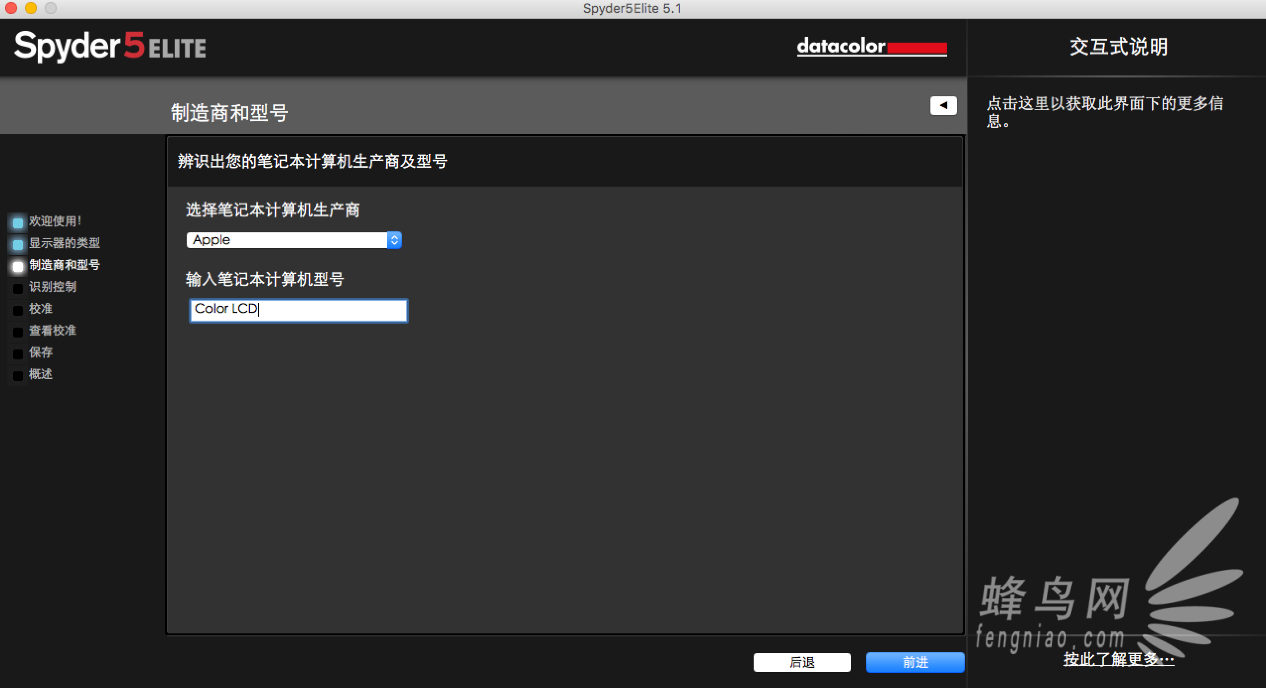Collapse the help panel with arrow button
The height and width of the screenshot is (688, 1266).
point(943,105)
